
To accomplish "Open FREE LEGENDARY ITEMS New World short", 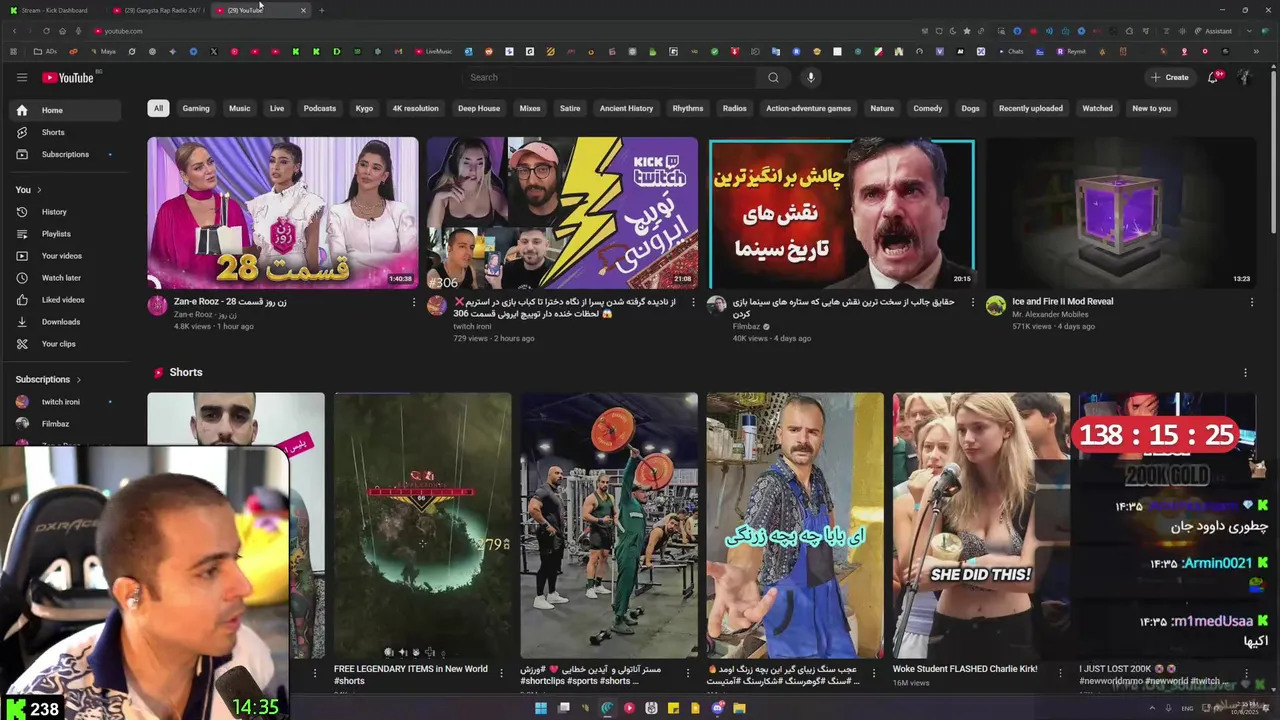I will [x=422, y=525].
